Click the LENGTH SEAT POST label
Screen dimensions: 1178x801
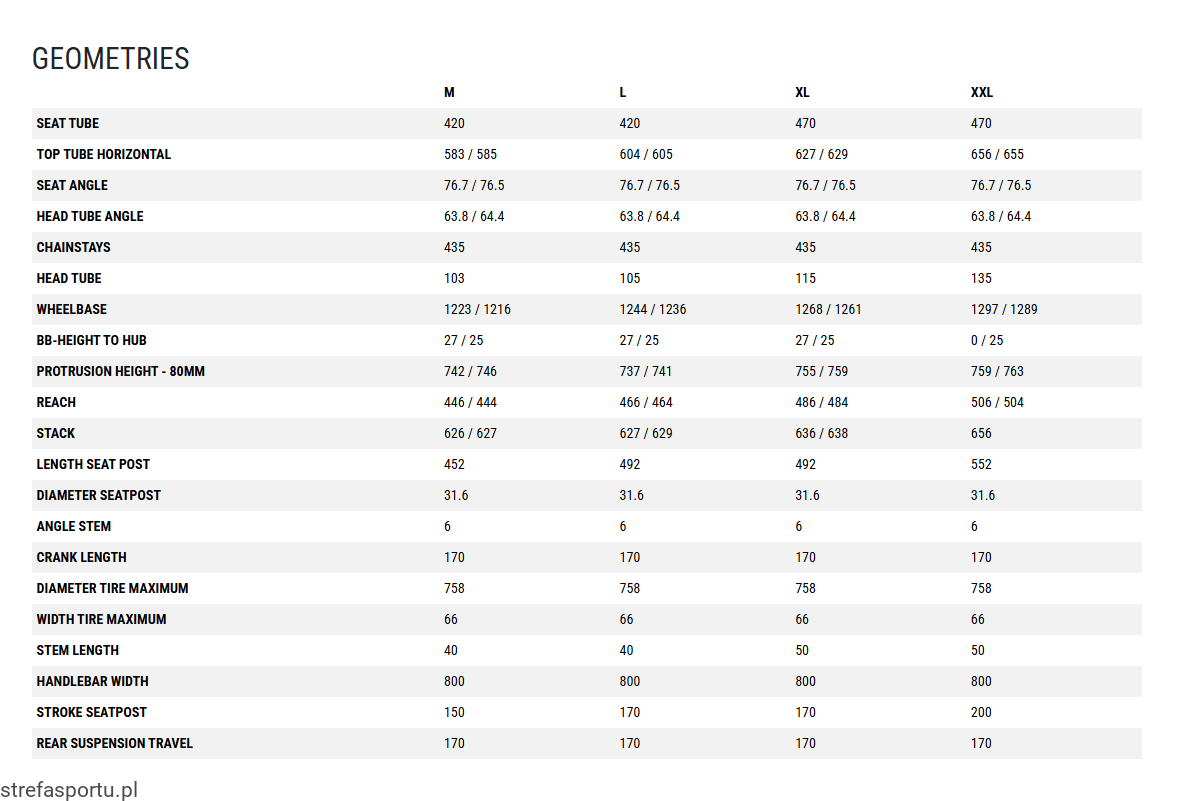coord(93,464)
